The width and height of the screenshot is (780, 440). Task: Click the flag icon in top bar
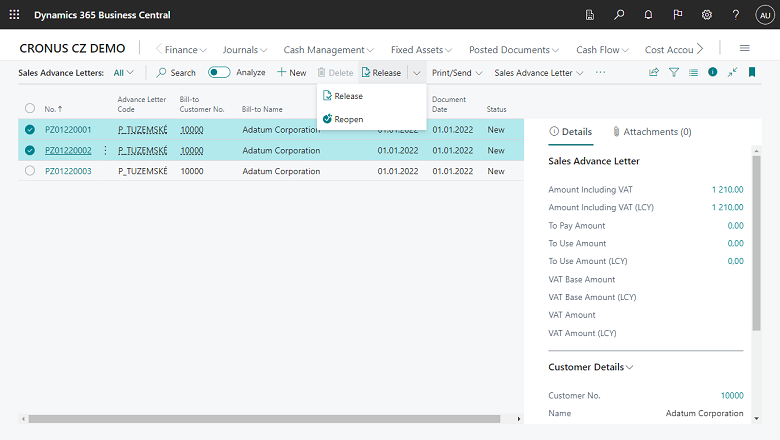(678, 15)
